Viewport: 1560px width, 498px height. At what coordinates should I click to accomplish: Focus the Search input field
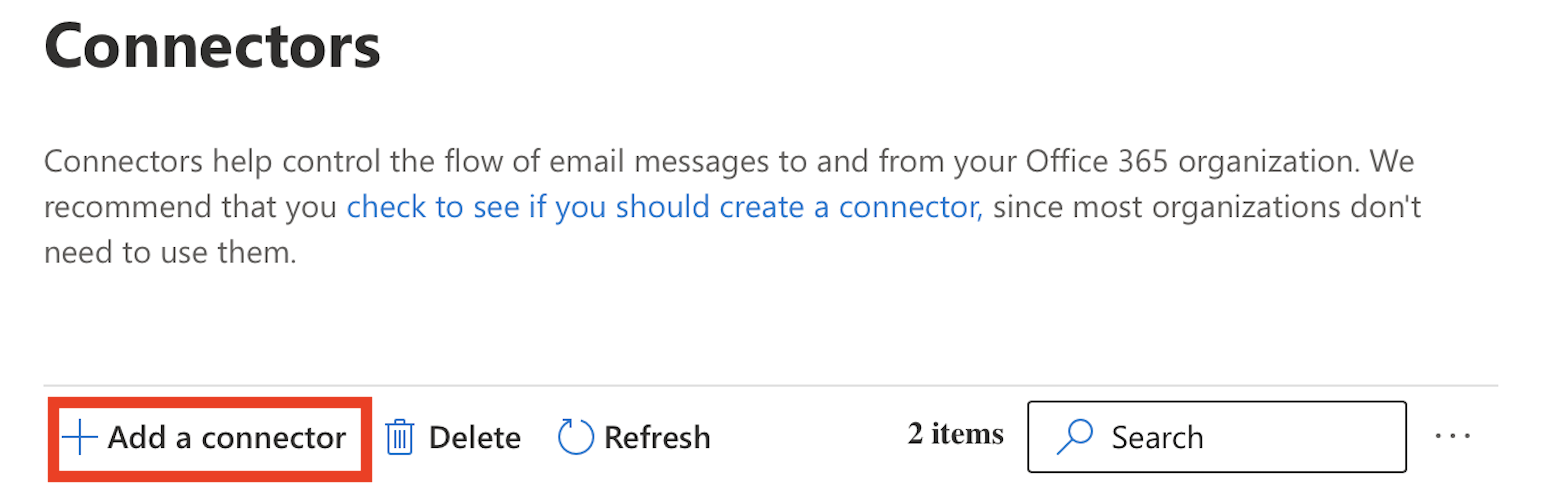(1217, 437)
